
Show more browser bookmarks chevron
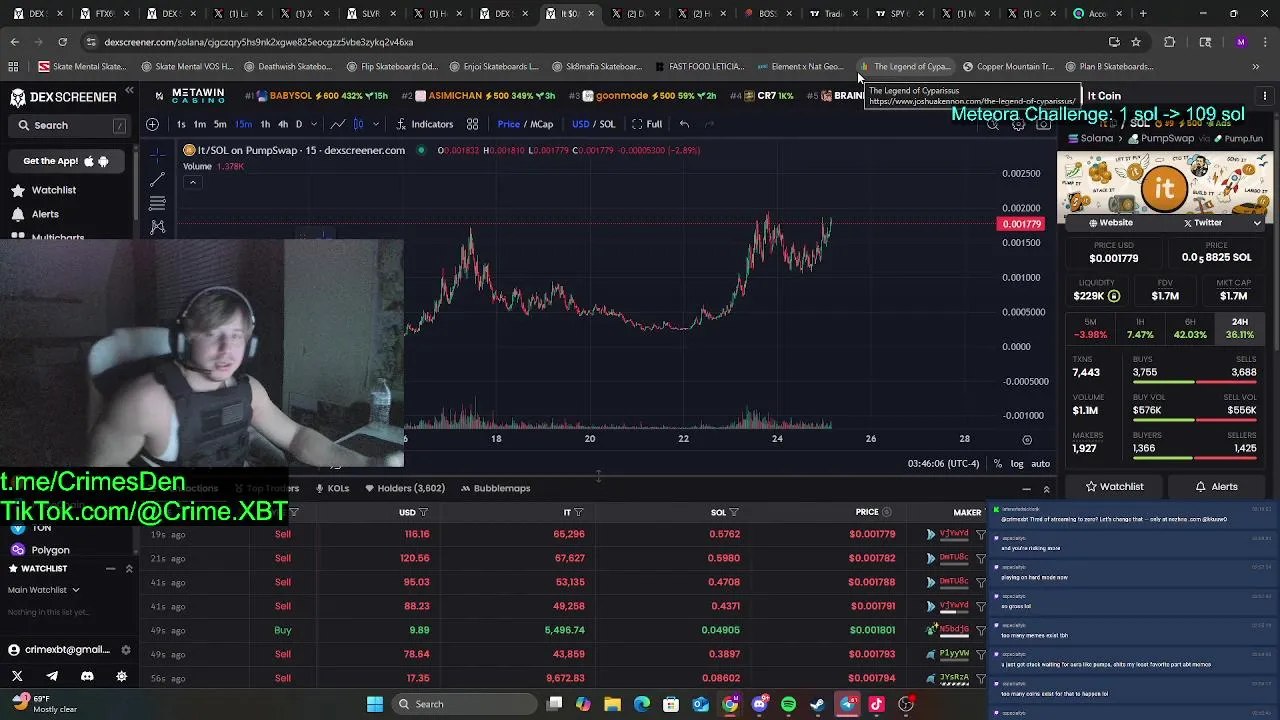(1256, 67)
